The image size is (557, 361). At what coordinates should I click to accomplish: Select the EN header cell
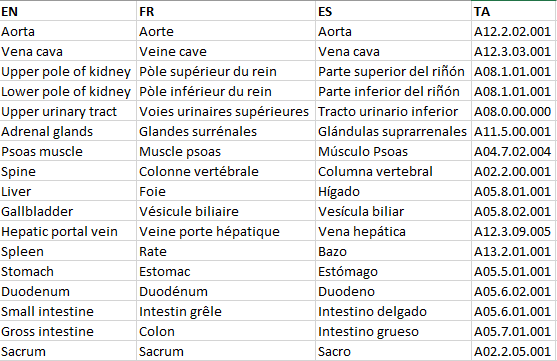coord(68,11)
